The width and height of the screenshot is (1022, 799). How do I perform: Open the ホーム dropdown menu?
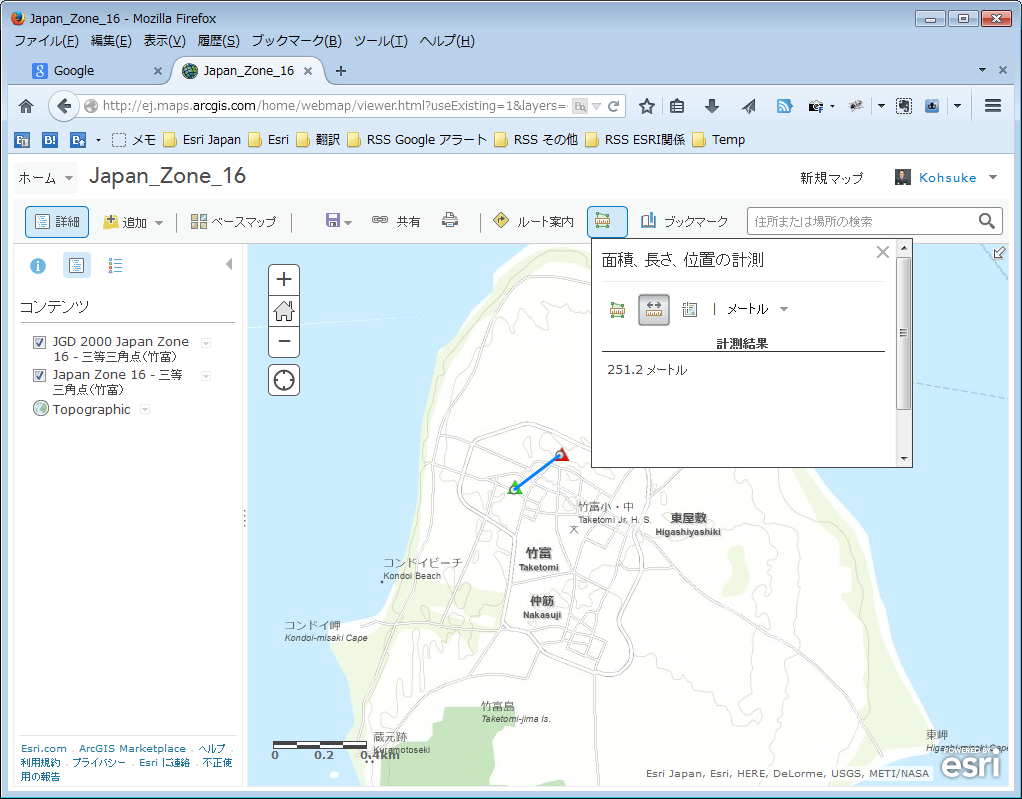pos(46,178)
